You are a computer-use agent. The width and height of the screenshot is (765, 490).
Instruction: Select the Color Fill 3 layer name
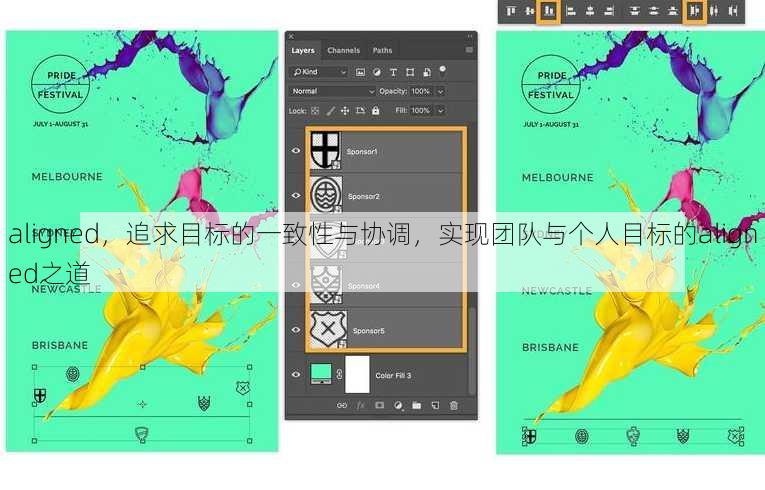click(393, 376)
